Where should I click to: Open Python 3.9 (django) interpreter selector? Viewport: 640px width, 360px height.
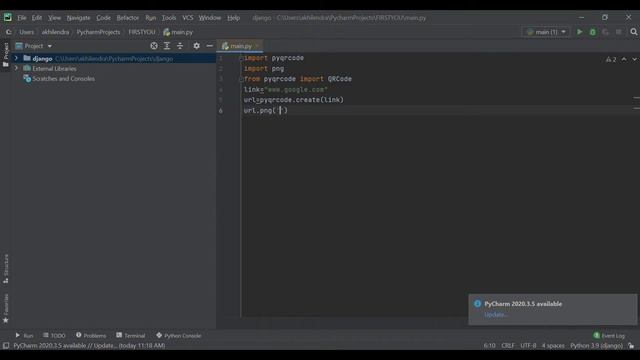[596, 346]
